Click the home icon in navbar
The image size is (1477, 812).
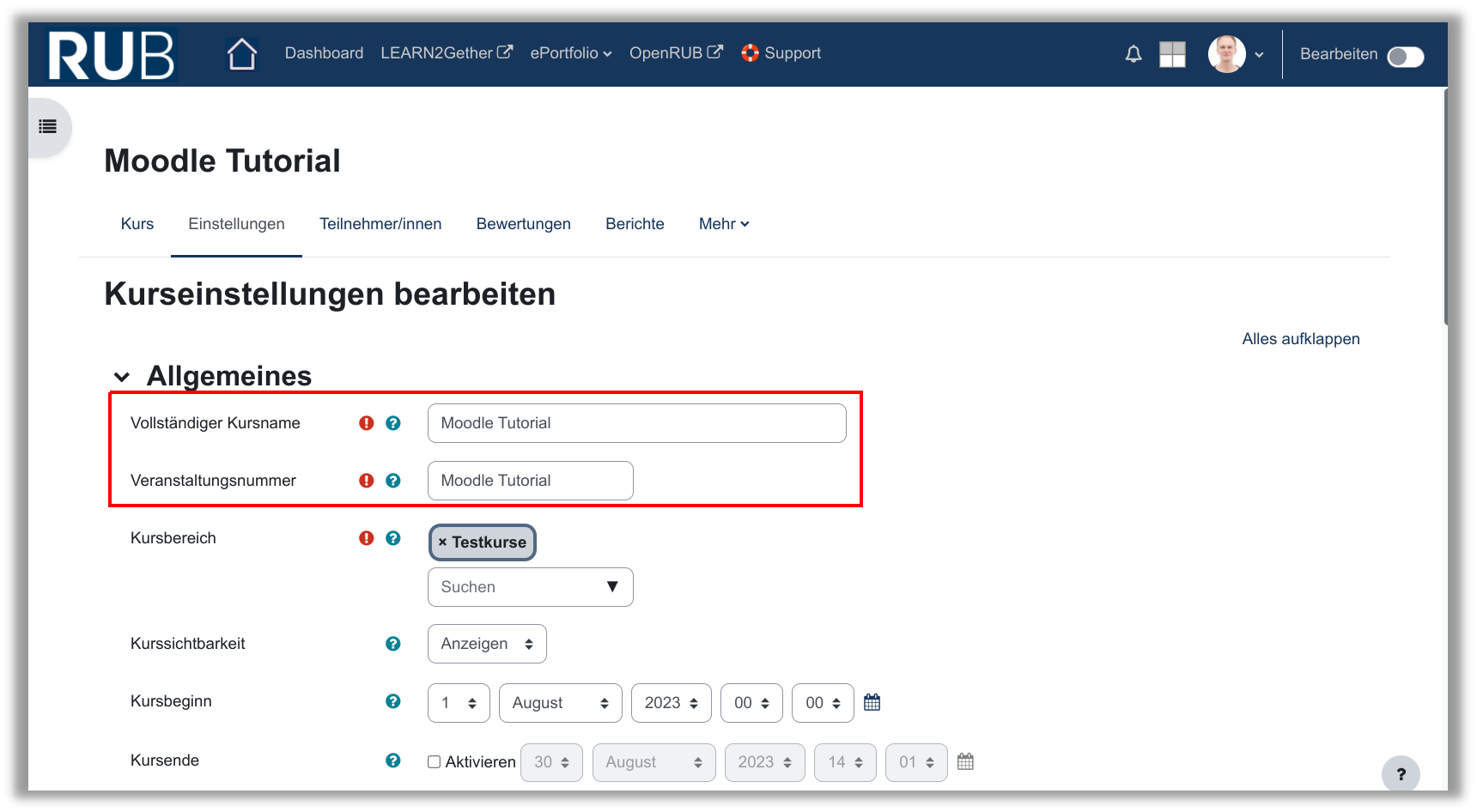pos(242,54)
